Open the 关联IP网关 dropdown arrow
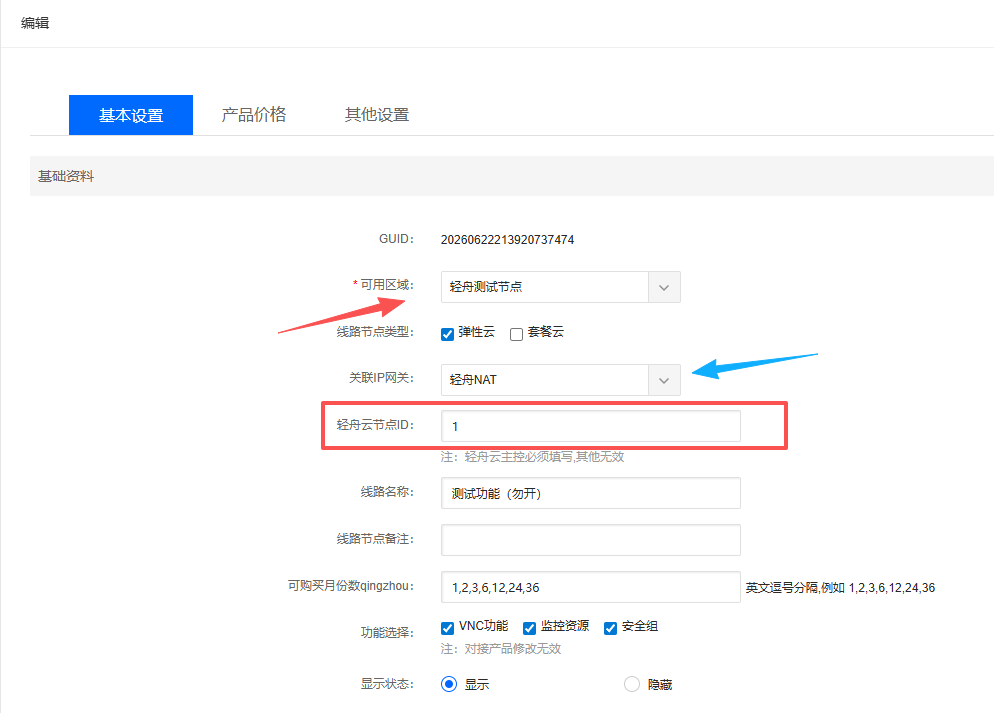The height and width of the screenshot is (713, 994). (664, 380)
